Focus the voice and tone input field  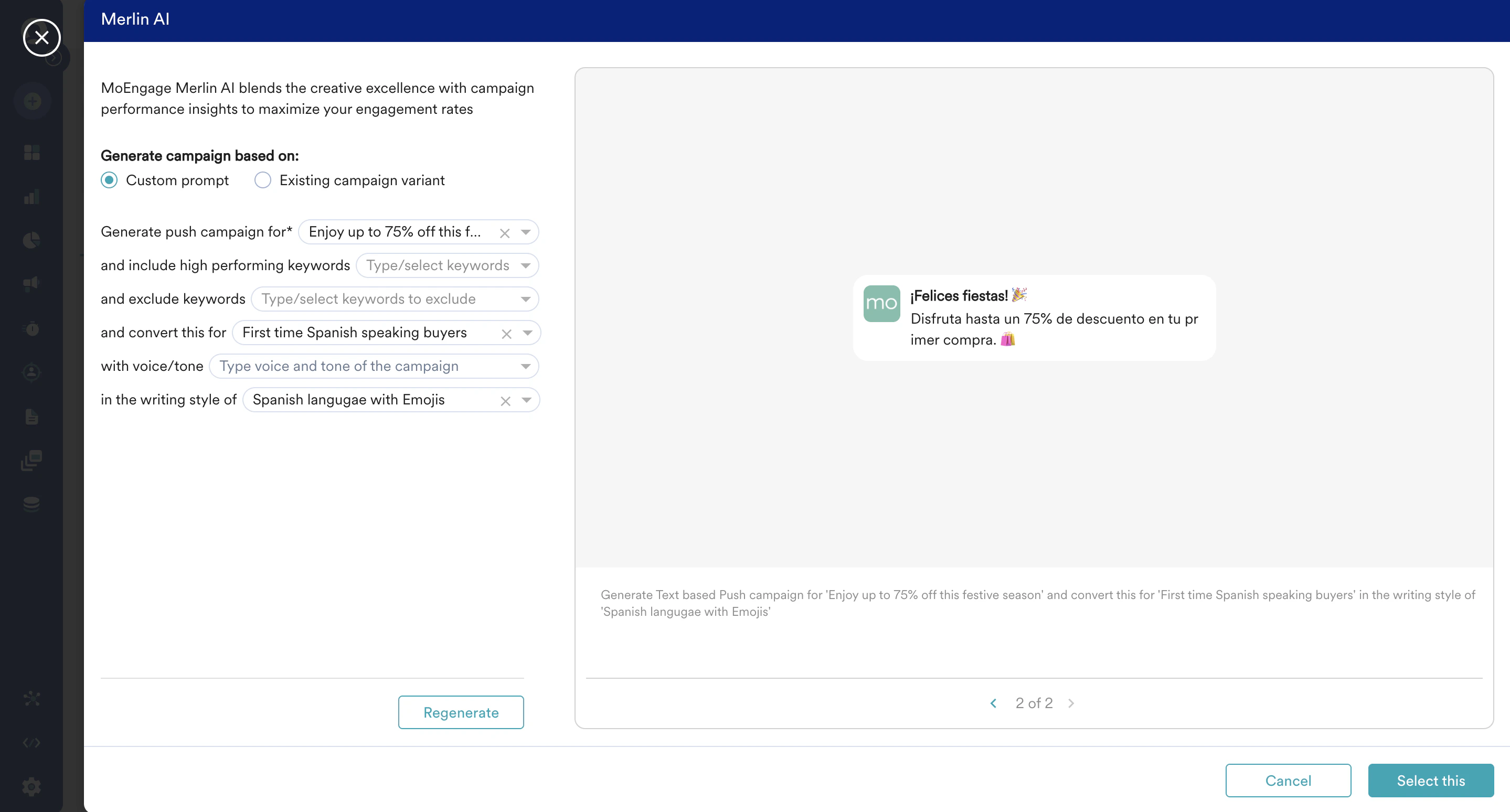coord(364,366)
